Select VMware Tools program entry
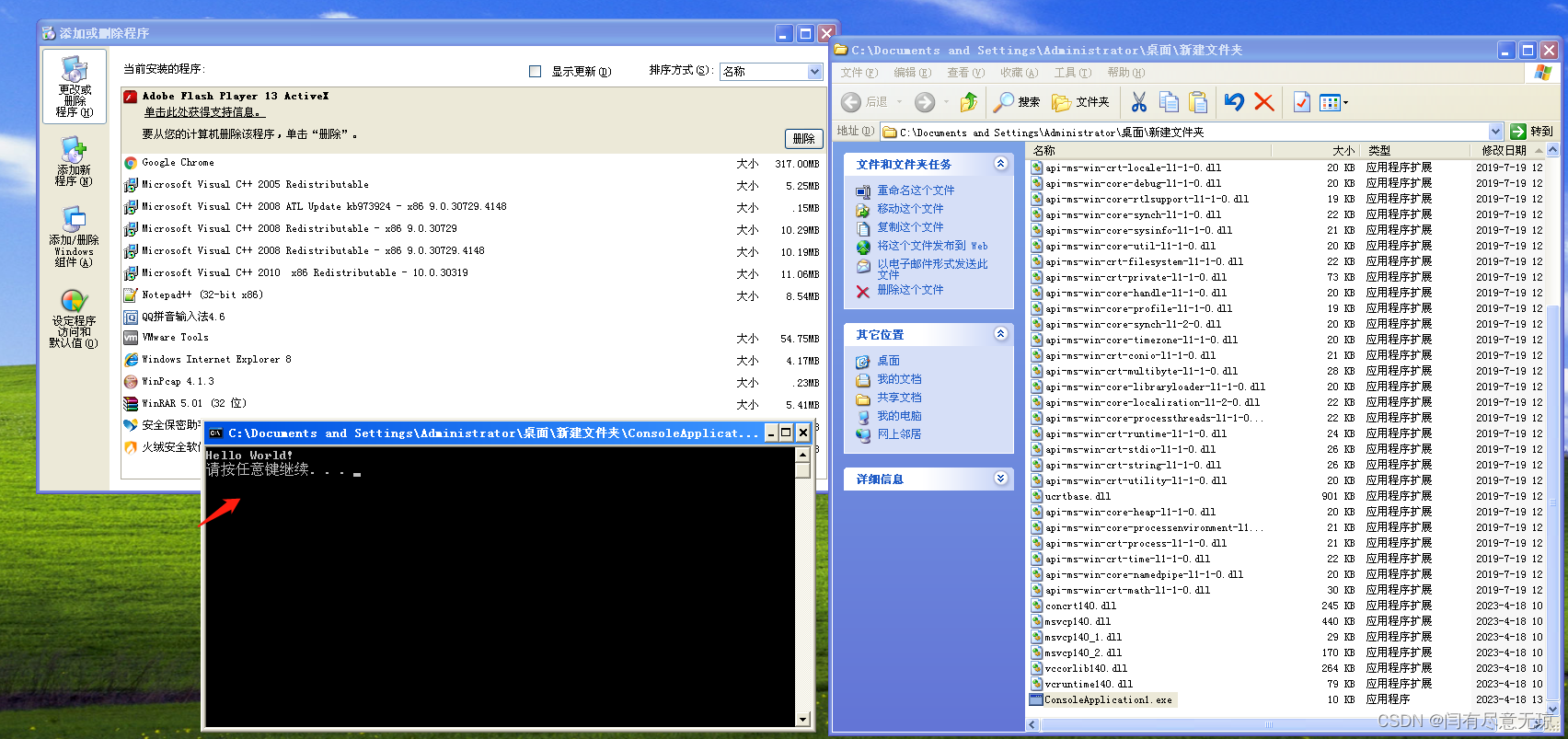 (472, 338)
